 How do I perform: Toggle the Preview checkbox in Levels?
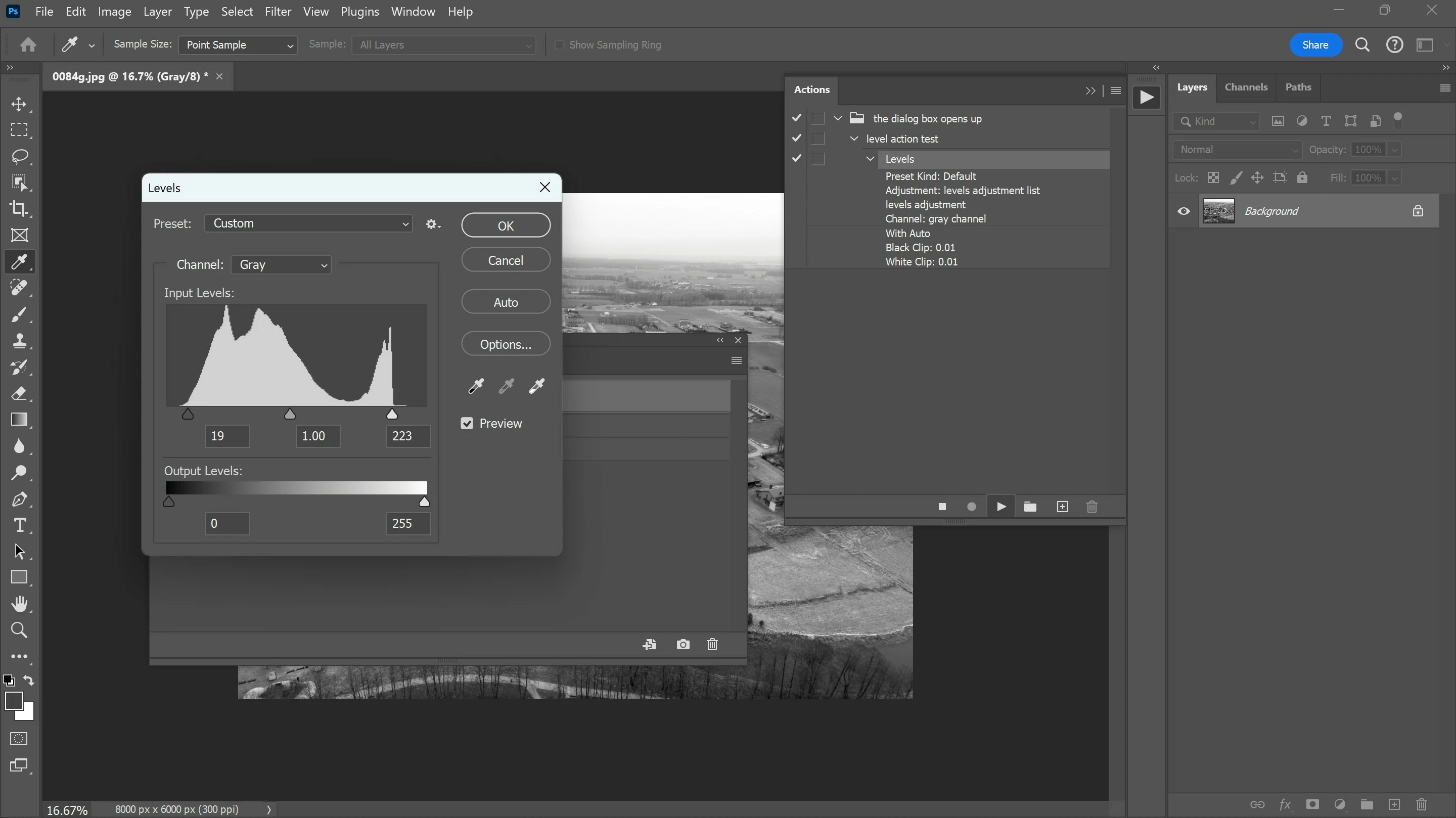click(467, 424)
